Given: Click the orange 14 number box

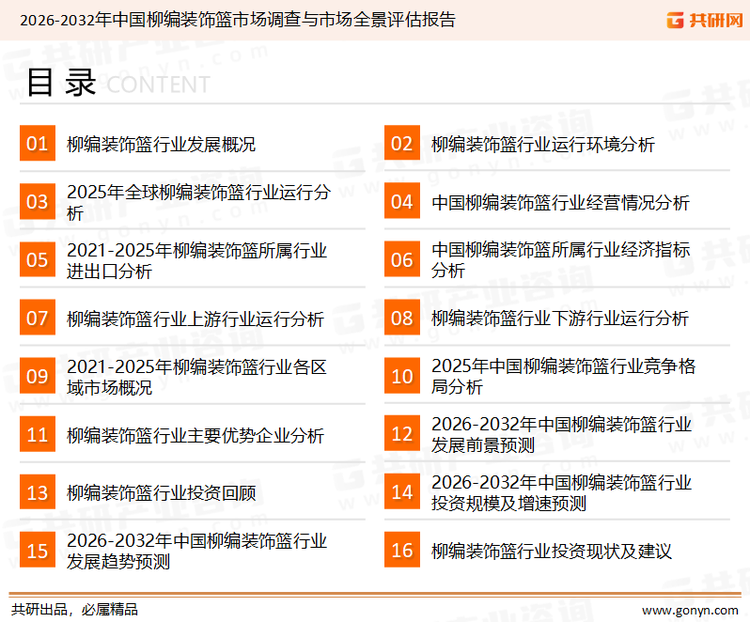Looking at the screenshot, I should click(402, 491).
